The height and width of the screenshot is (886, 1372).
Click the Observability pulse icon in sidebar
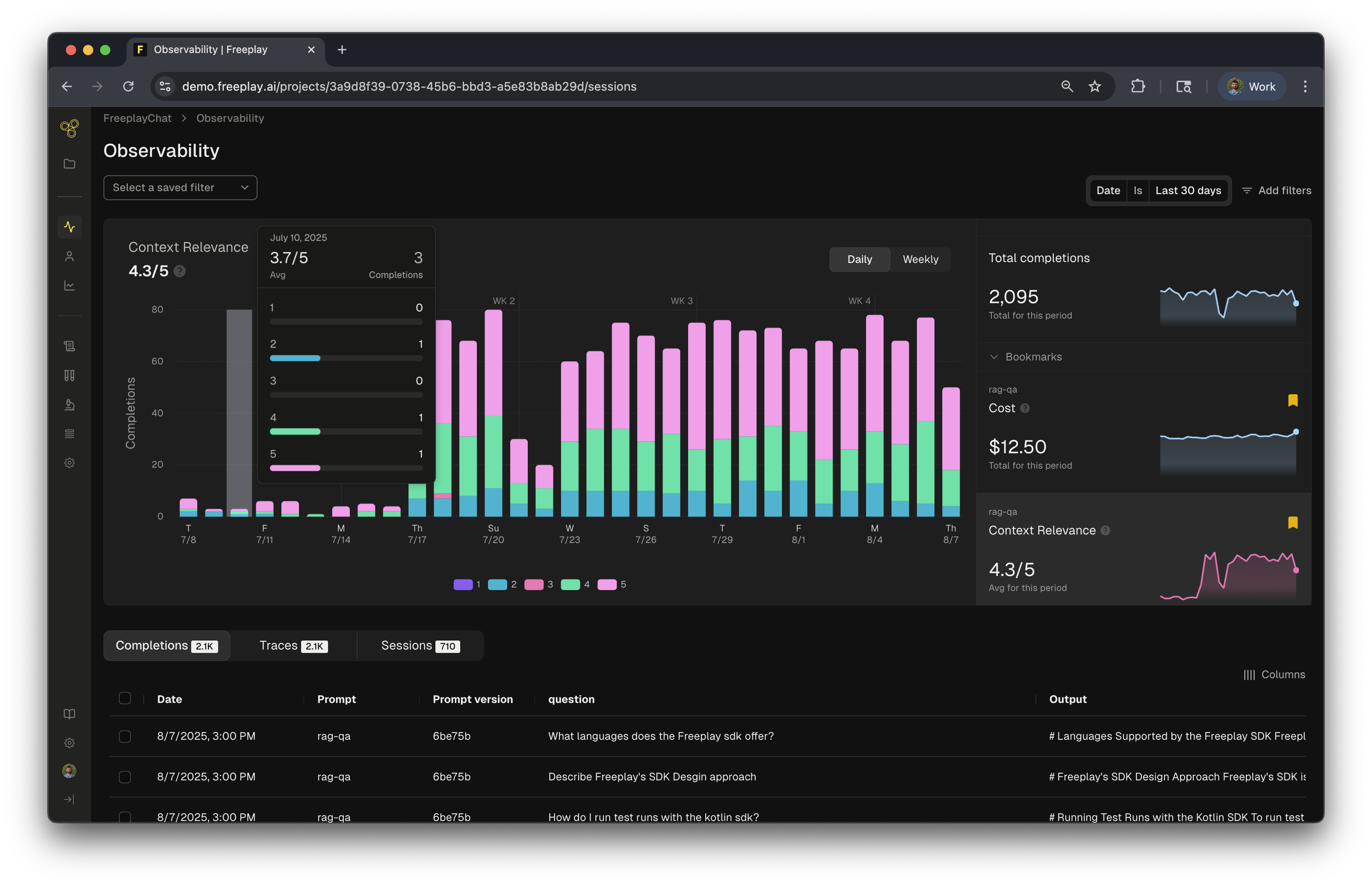(69, 227)
